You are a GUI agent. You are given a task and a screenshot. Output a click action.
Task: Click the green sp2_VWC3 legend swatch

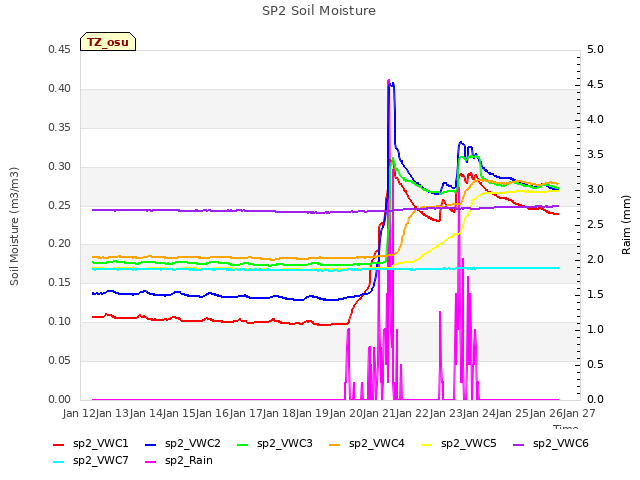(x=243, y=444)
